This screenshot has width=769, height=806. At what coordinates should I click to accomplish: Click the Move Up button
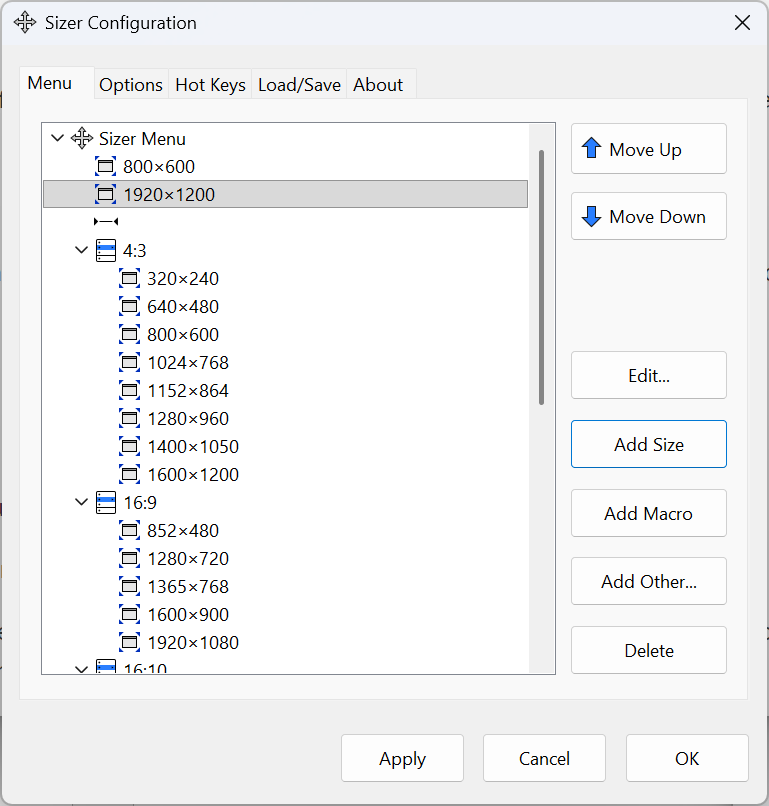pyautogui.click(x=649, y=149)
